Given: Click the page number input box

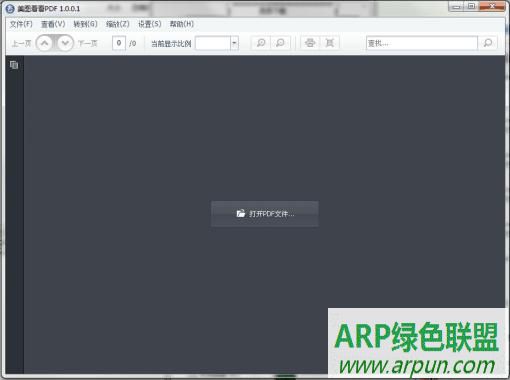Looking at the screenshot, I should [119, 43].
